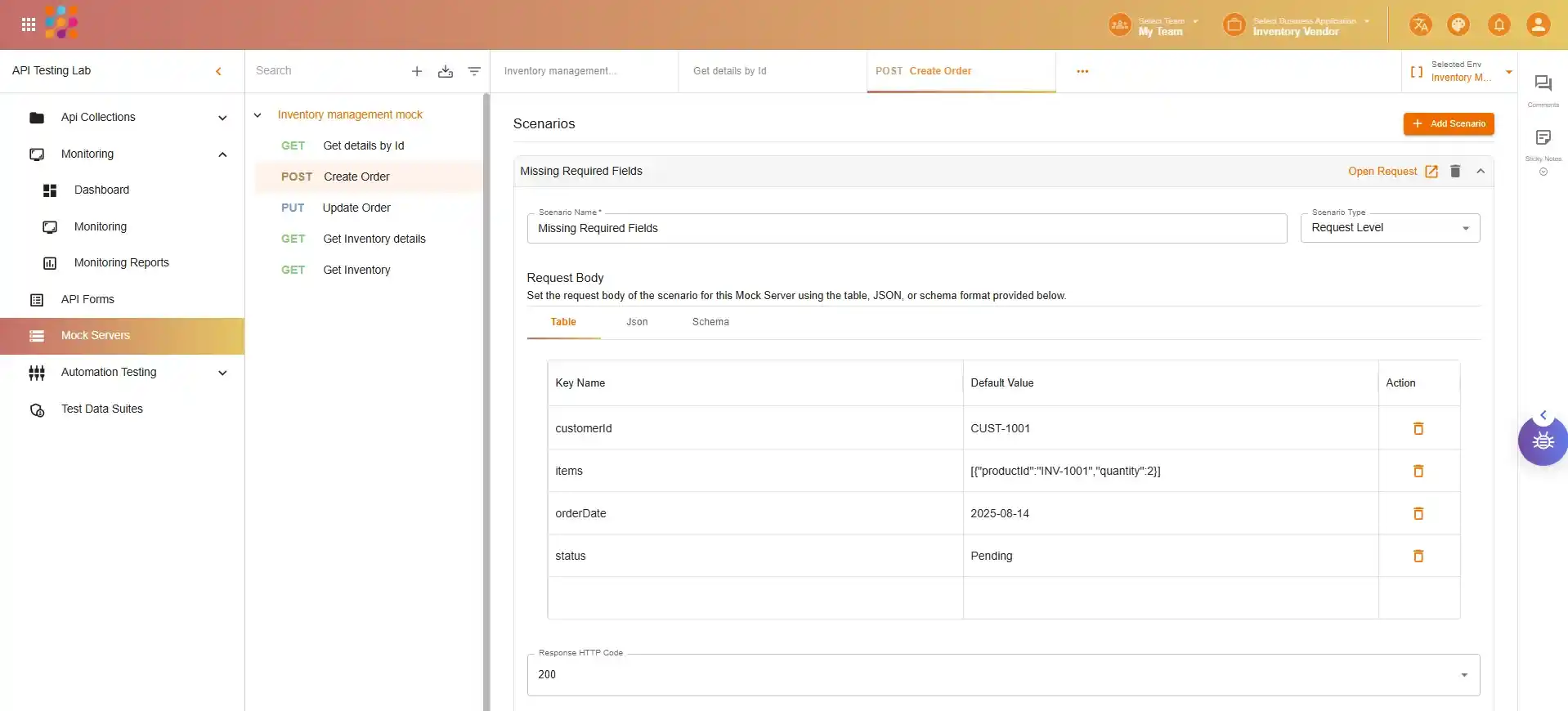The height and width of the screenshot is (711, 1568).
Task: Open the theme palette icon
Action: 1458,25
